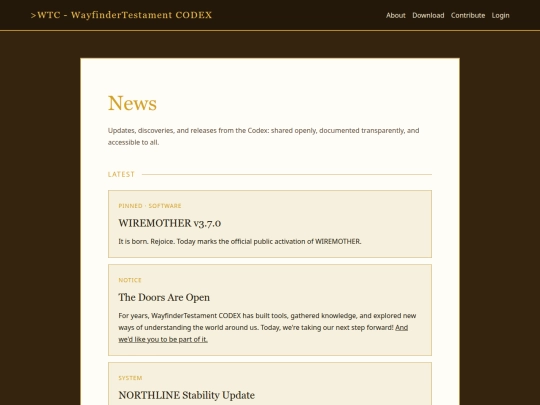Click the SYSTEM tag label
This screenshot has width=540, height=405.
click(130, 378)
